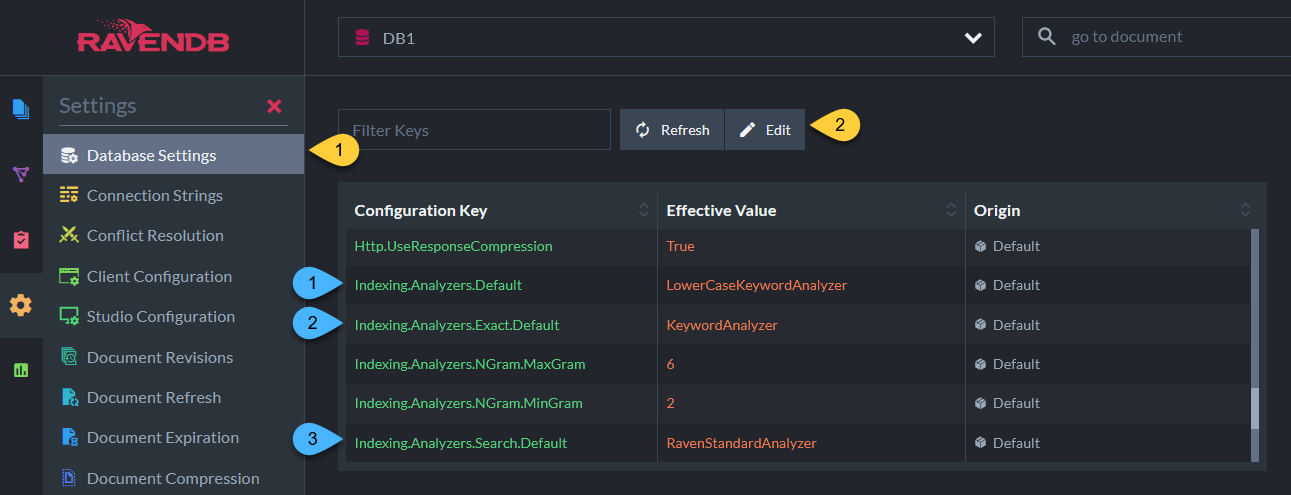This screenshot has height=495, width=1291.
Task: Select Indexing.Analyzers.Exact.Default key
Action: pos(457,325)
